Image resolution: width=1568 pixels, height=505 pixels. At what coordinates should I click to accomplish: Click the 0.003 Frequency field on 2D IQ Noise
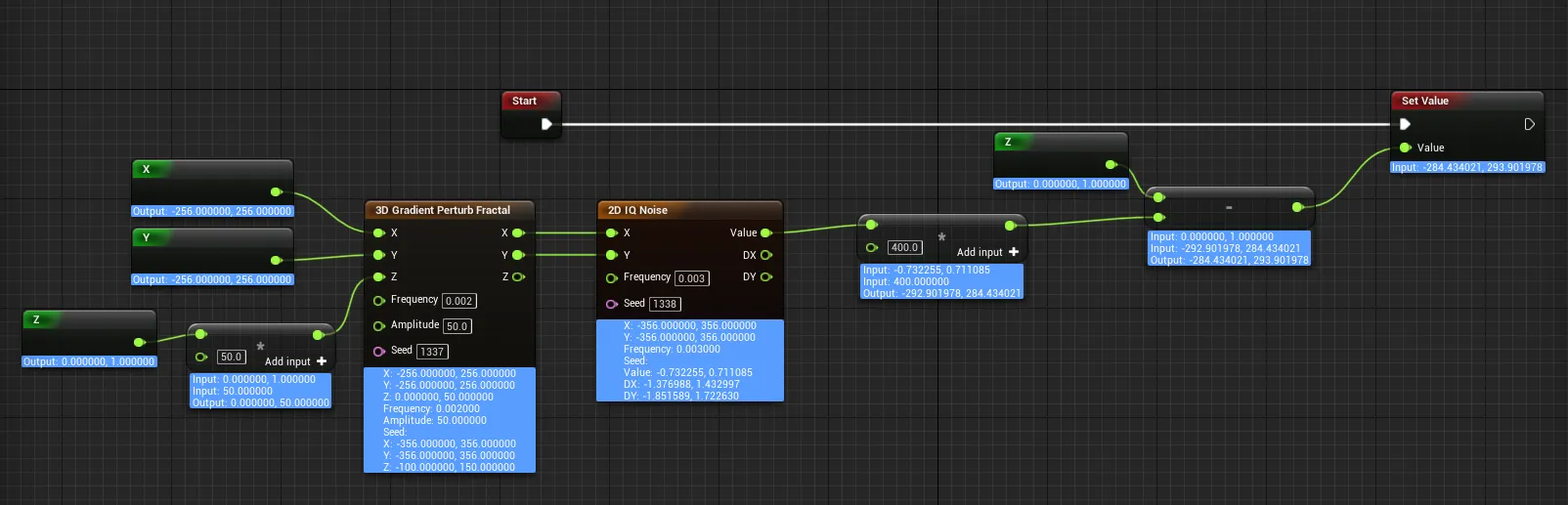coord(691,278)
